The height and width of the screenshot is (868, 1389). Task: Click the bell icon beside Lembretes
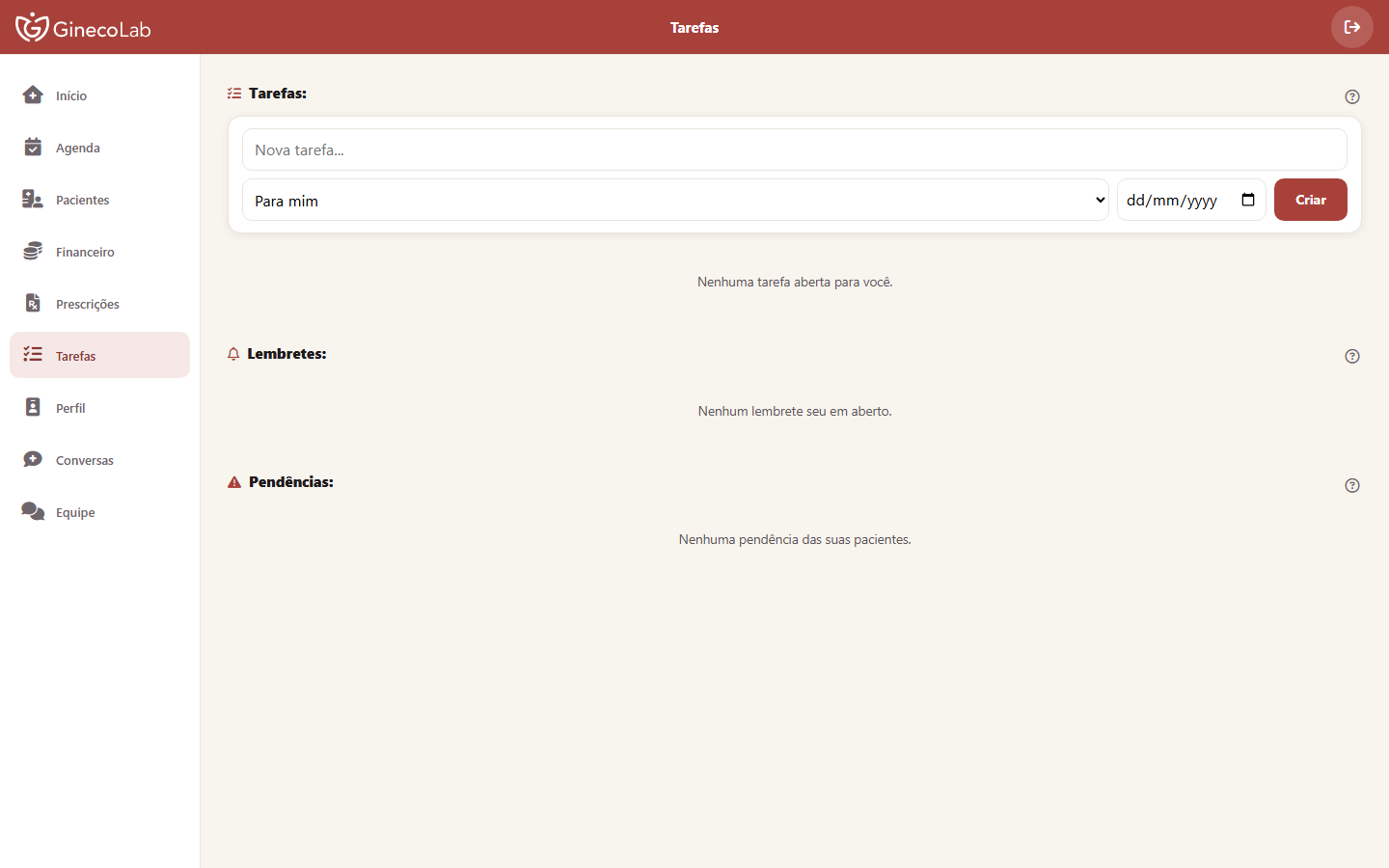pyautogui.click(x=233, y=354)
